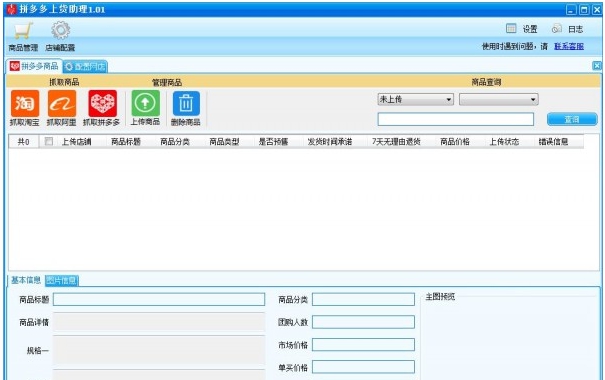Click the 是否预售 column header
The width and height of the screenshot is (605, 380).
[273, 142]
